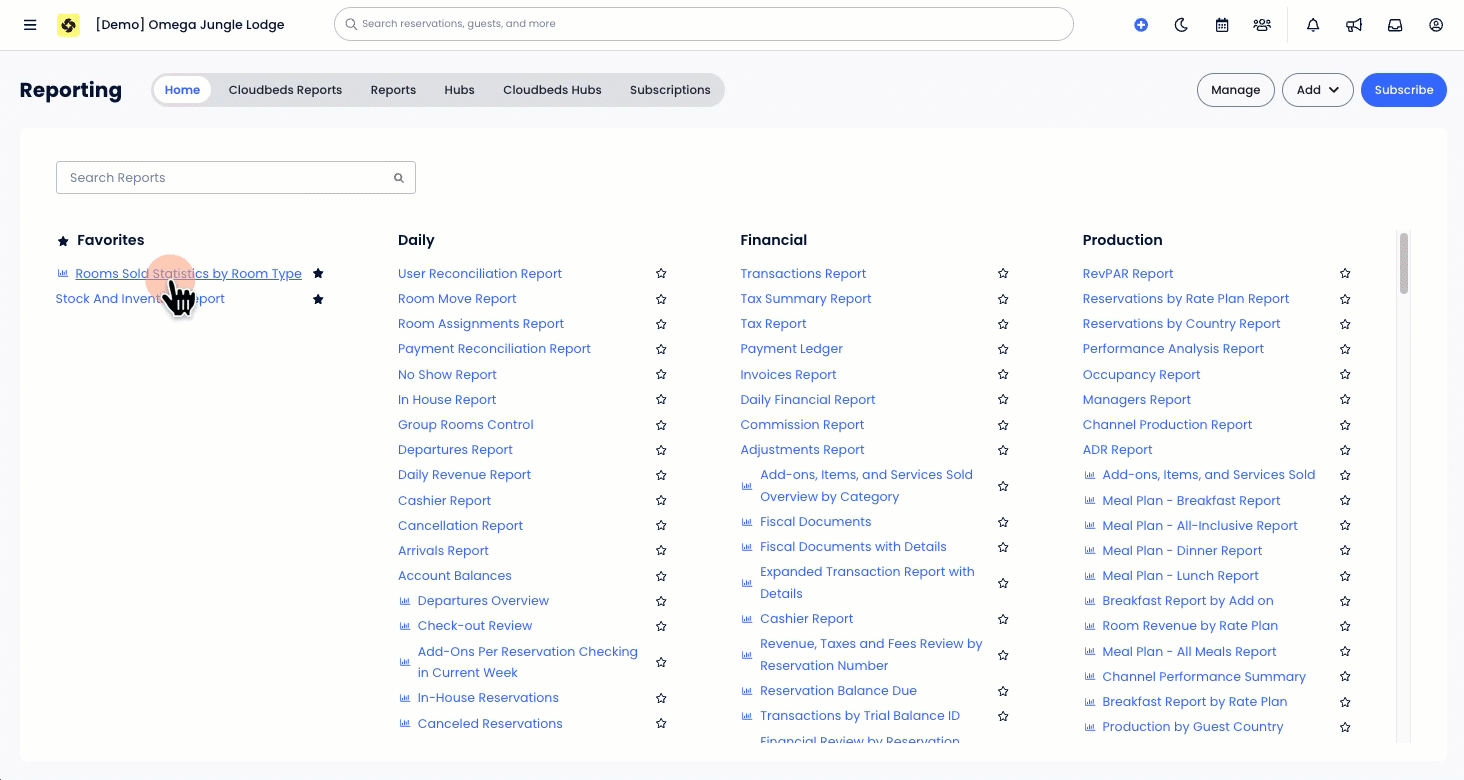Open the Occupancy Report link
Image resolution: width=1464 pixels, height=780 pixels.
pos(1141,374)
